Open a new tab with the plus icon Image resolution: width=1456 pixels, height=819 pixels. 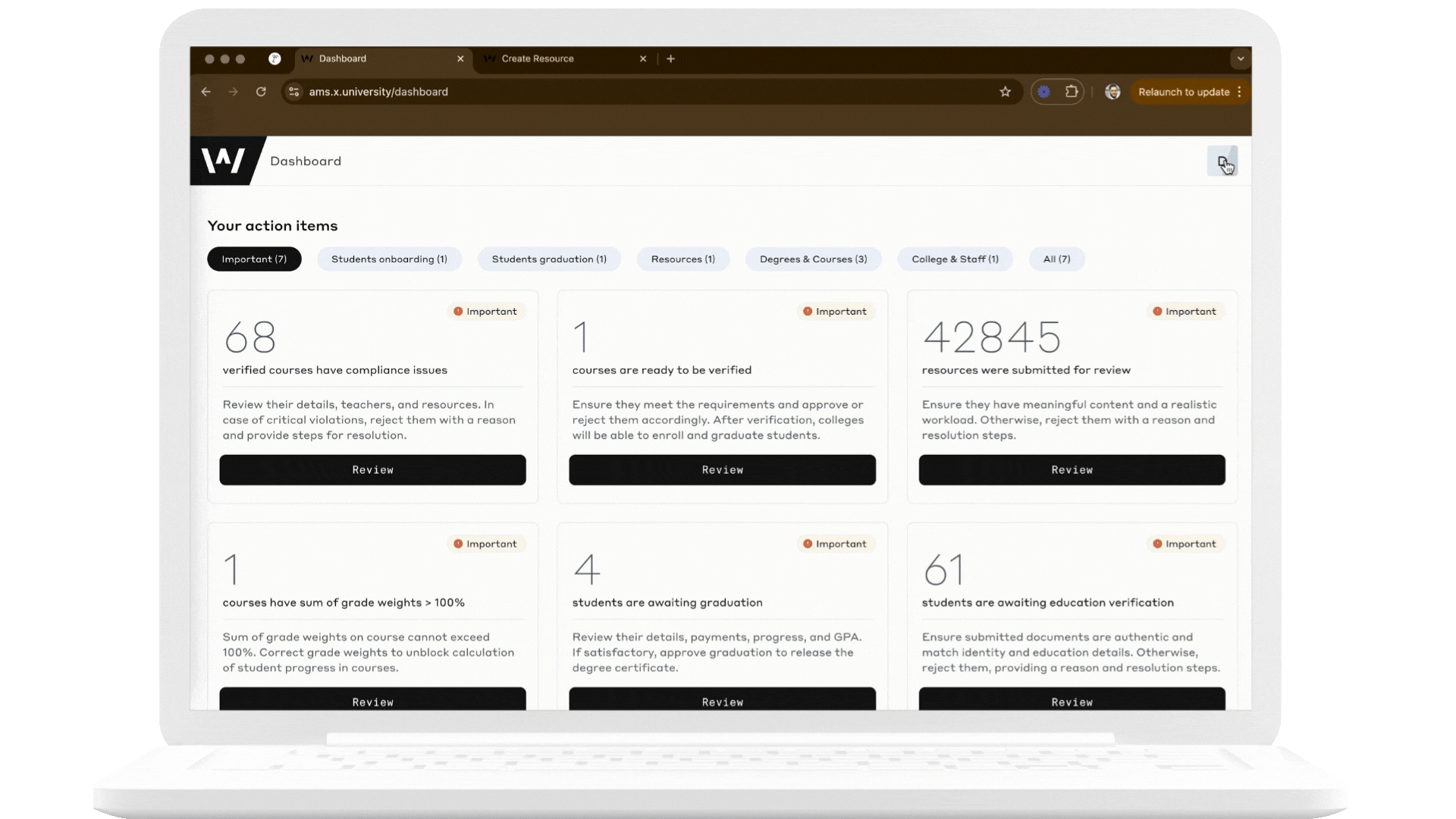(x=670, y=58)
